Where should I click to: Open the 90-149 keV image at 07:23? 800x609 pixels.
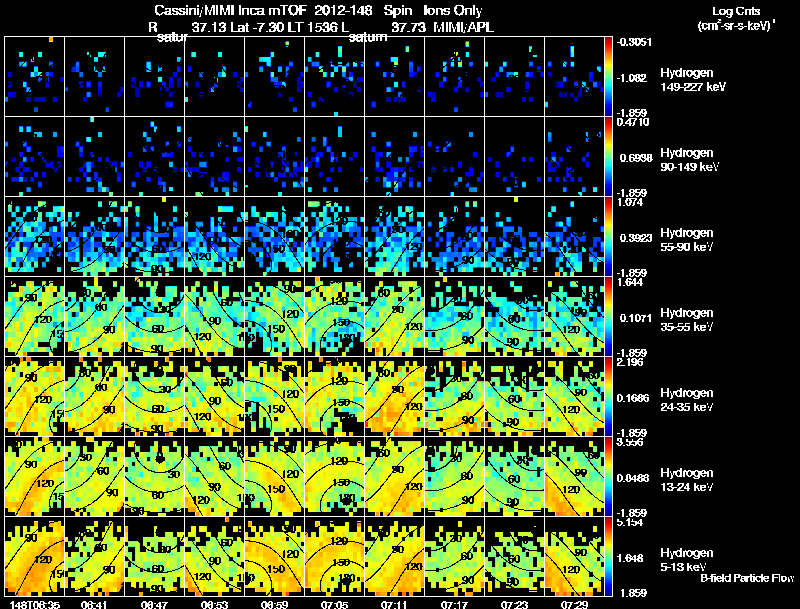[x=514, y=156]
